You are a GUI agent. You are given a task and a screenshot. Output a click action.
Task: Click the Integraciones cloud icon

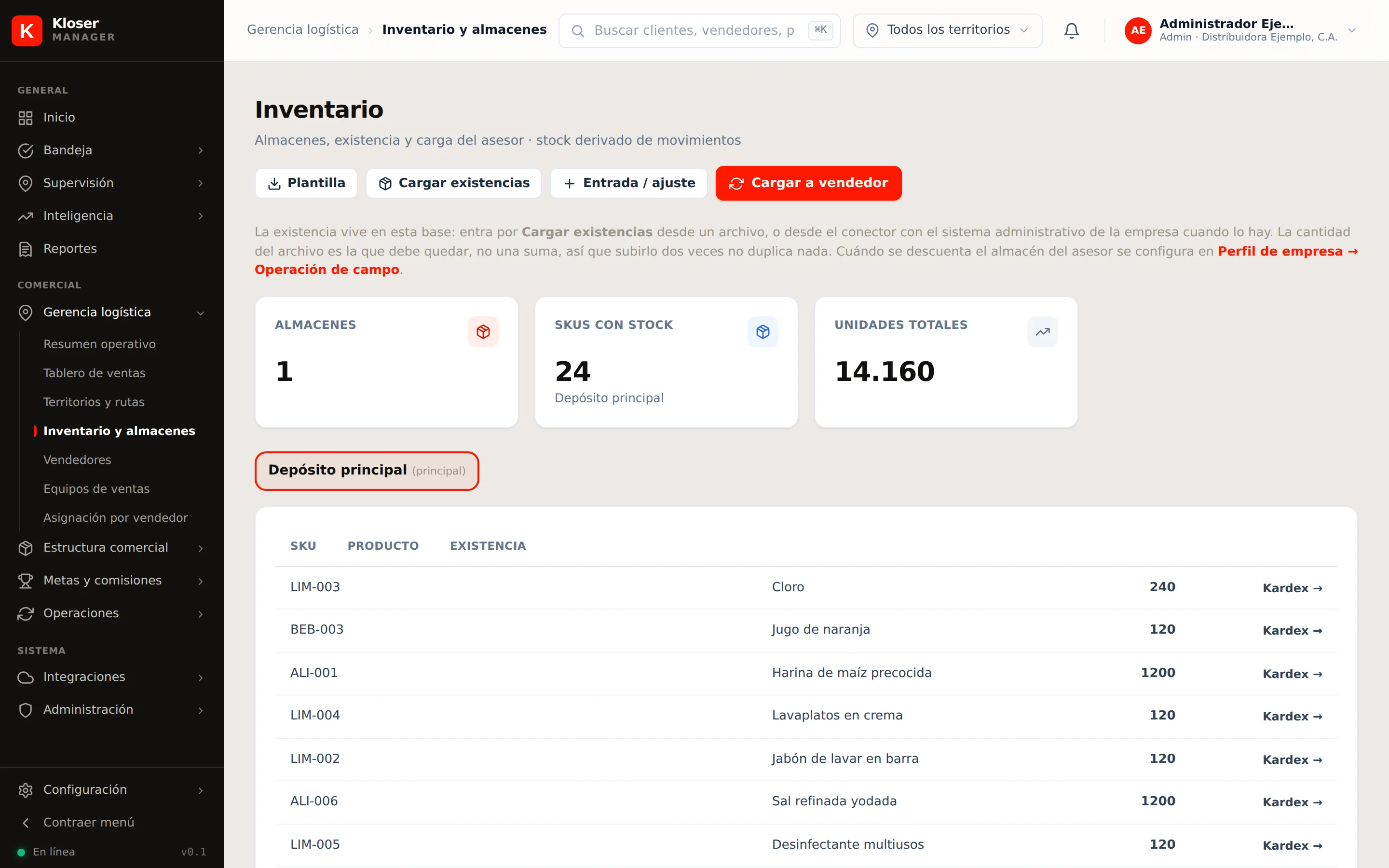(x=25, y=678)
